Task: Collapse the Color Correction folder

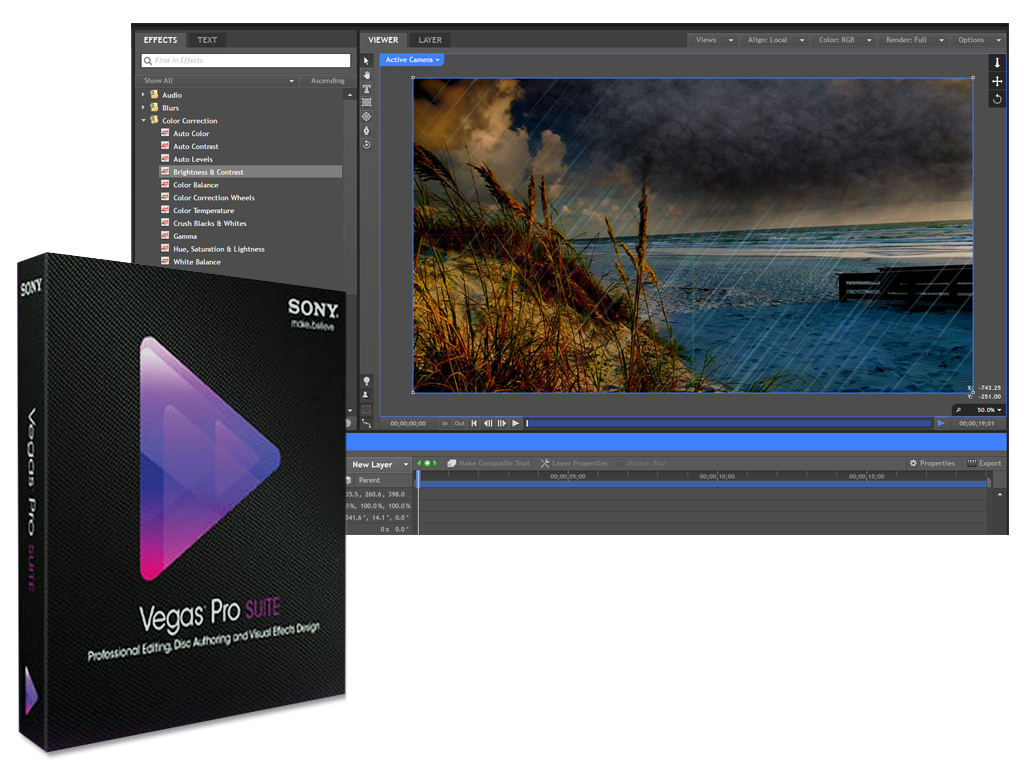Action: point(143,121)
